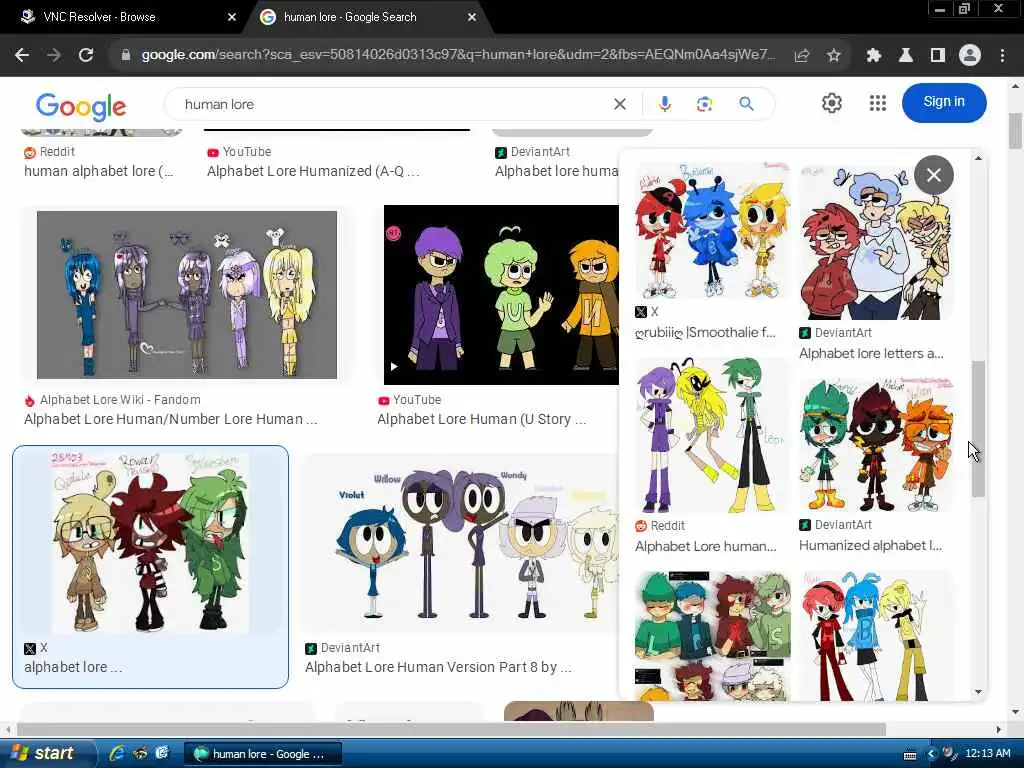Click the page vertical scrollbar thumb

[1016, 131]
